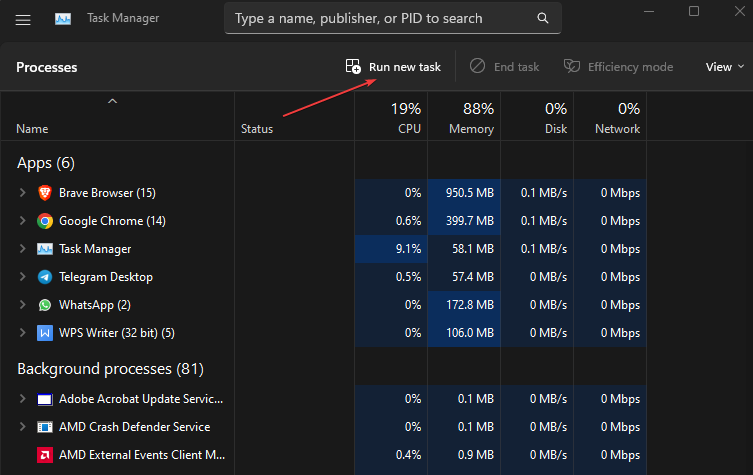Expand AMD Crash Defender Service row
This screenshot has width=753, height=475.
point(22,426)
